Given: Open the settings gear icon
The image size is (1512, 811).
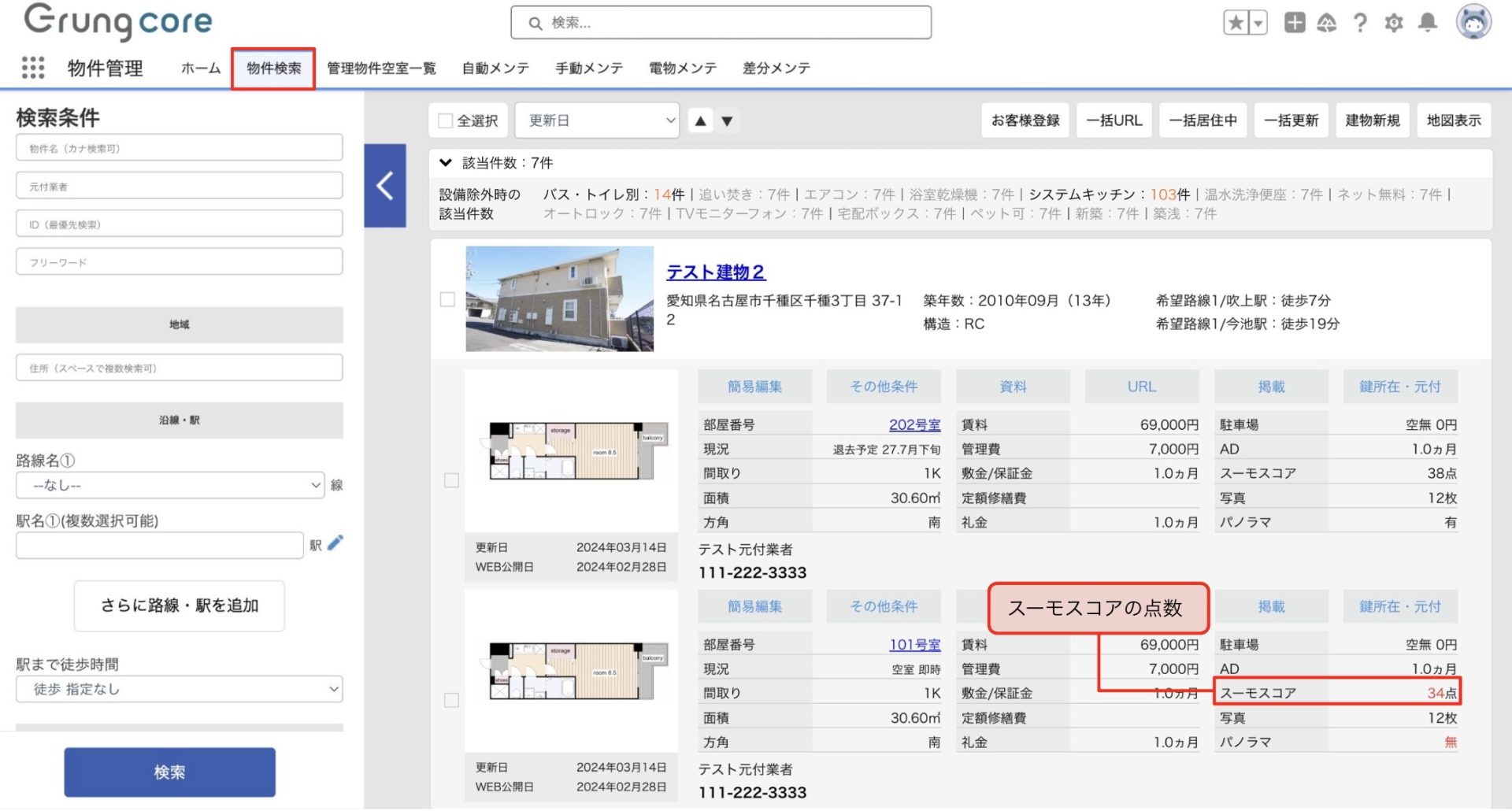Looking at the screenshot, I should point(1393,23).
